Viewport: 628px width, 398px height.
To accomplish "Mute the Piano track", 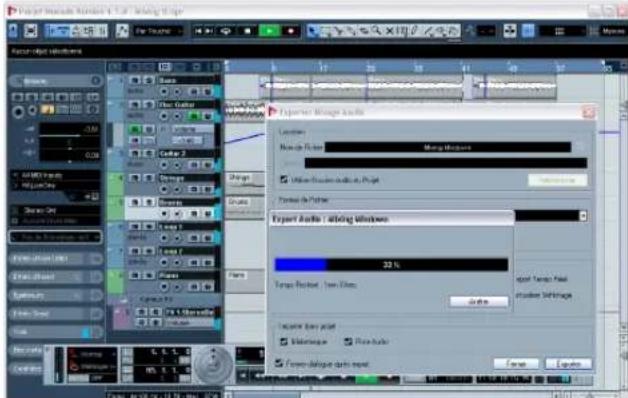I will [135, 275].
